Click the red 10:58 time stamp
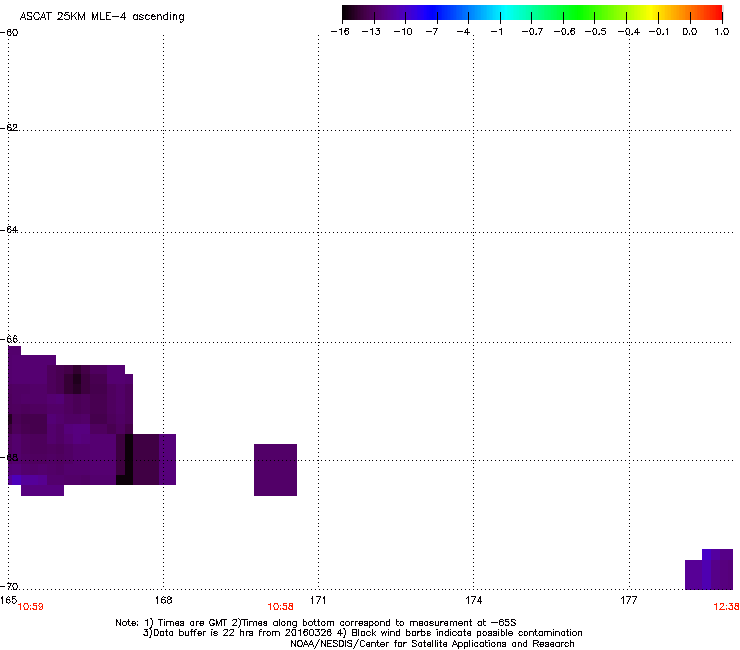 [280, 607]
